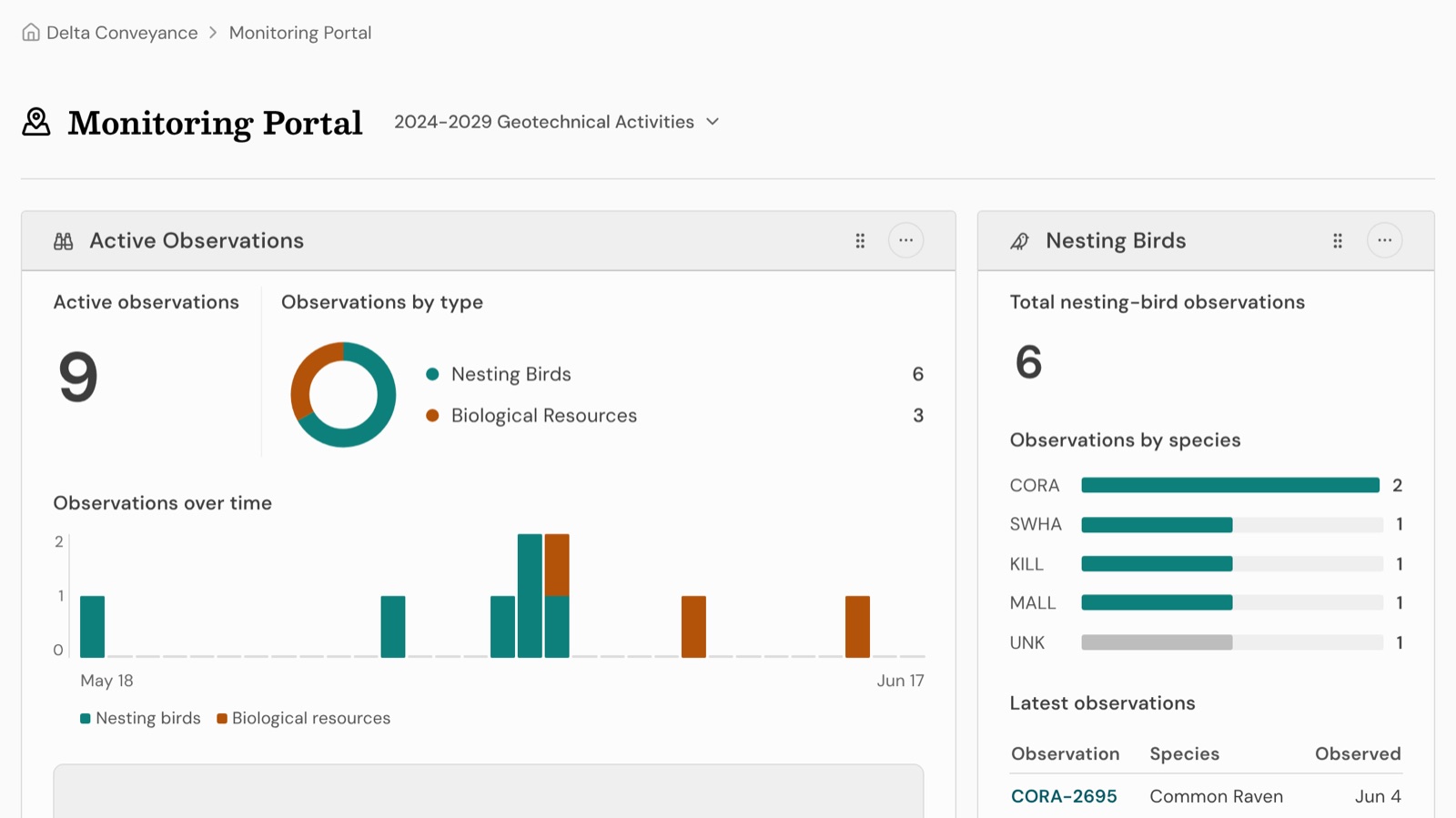Click the observations by type donut chart
This screenshot has height=818, width=1456.
(343, 395)
